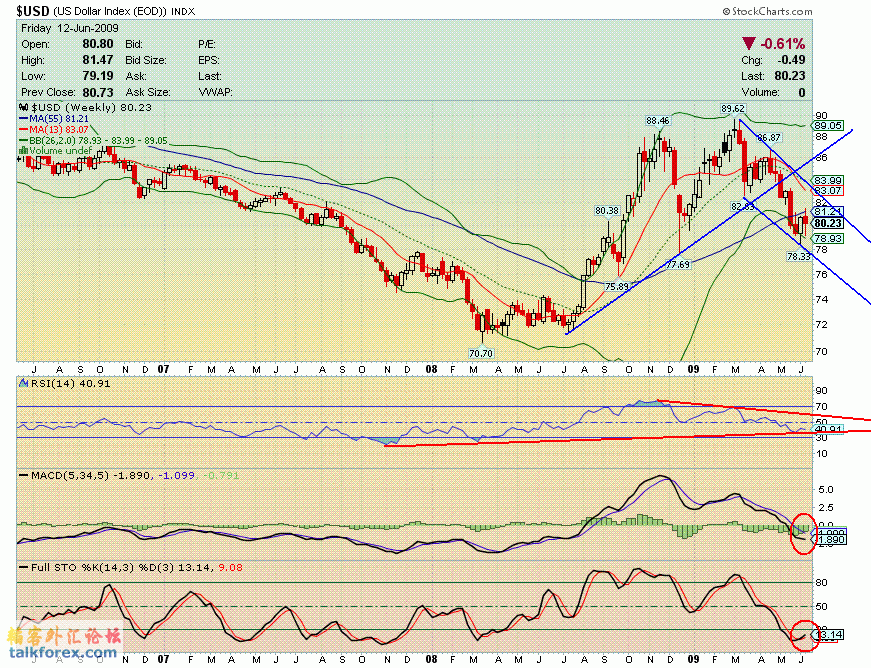Screen dimensions: 871x668
Task: Select the MA(13) 83.07 legend entry
Action: (x=54, y=129)
